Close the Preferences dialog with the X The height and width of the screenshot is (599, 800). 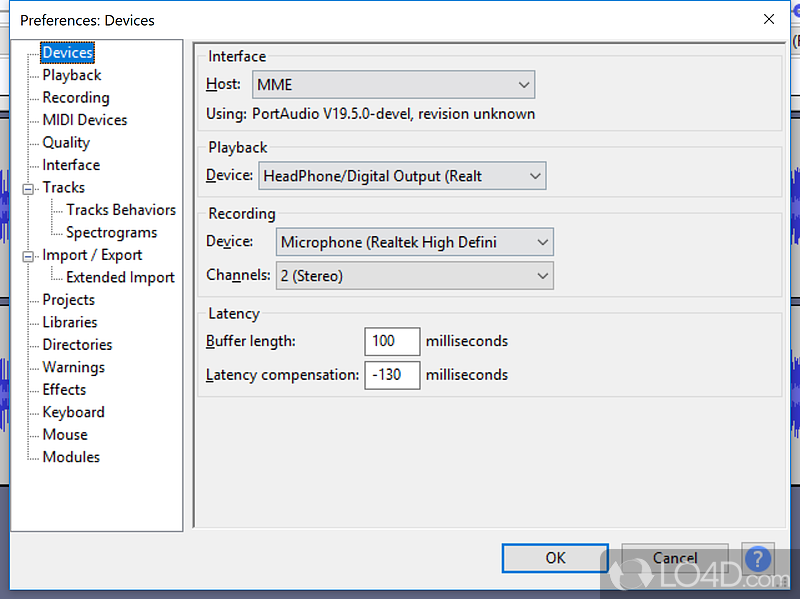coord(769,19)
